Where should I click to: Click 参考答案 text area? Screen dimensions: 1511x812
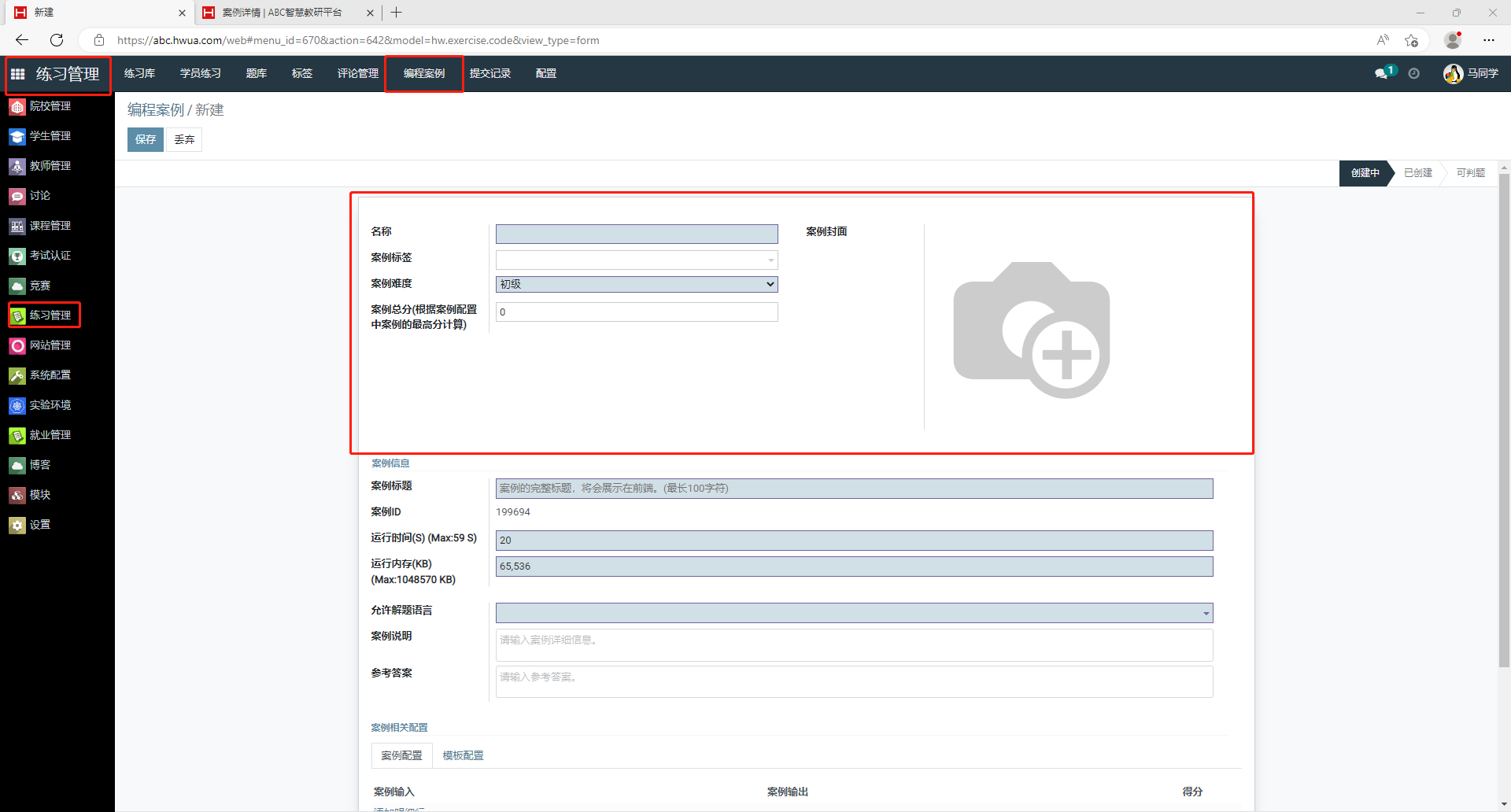854,681
